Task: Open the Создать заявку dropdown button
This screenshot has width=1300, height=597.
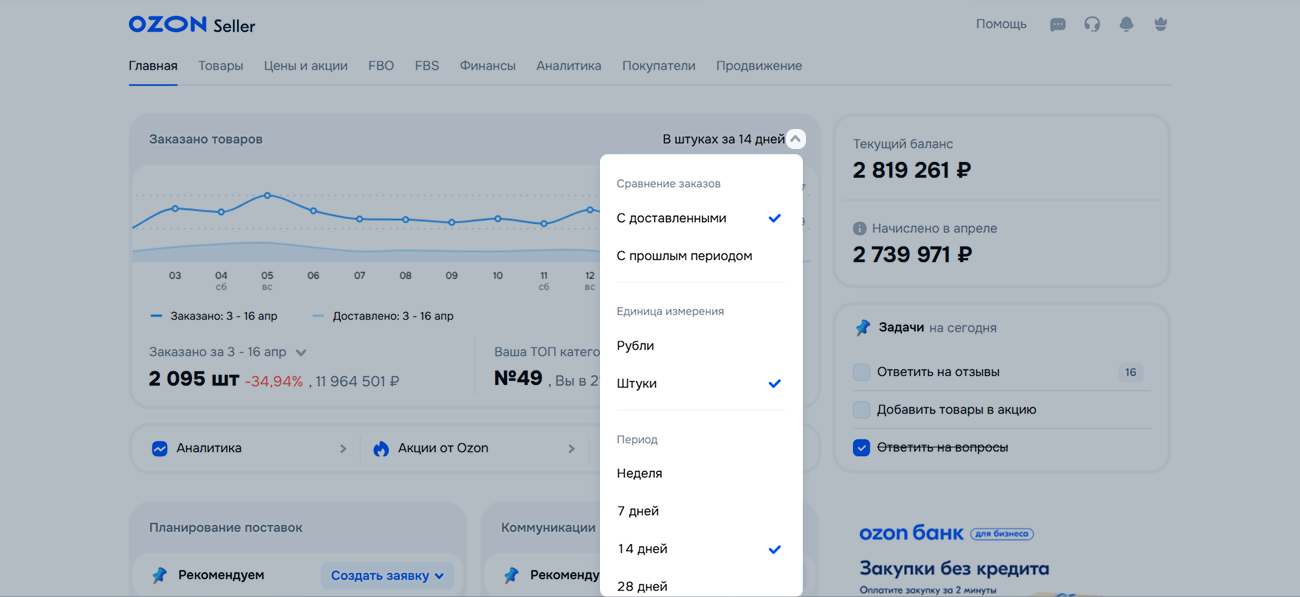Action: click(x=387, y=576)
